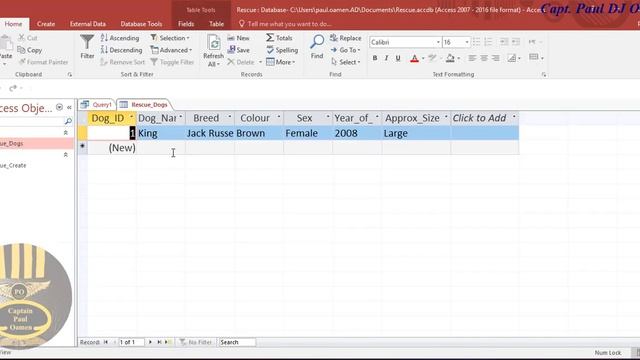Open the Database Tools ribbon tab

click(x=141, y=24)
